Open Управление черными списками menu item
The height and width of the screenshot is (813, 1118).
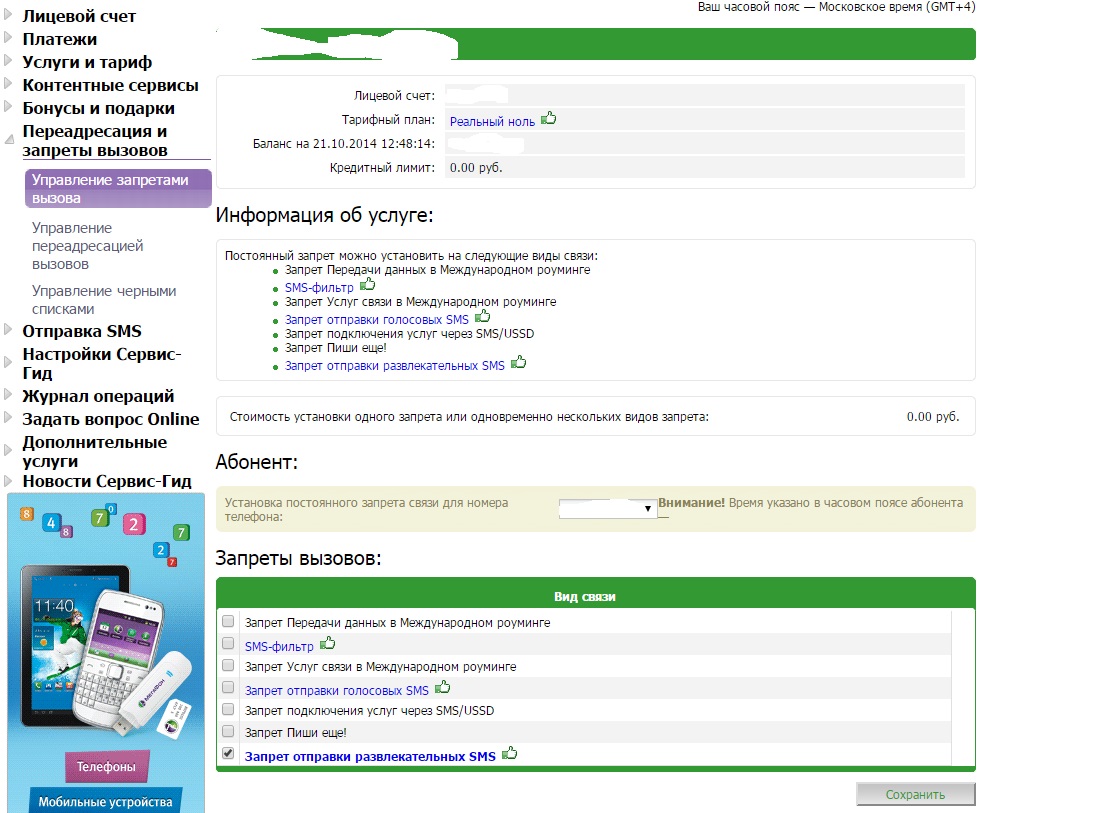tap(104, 300)
